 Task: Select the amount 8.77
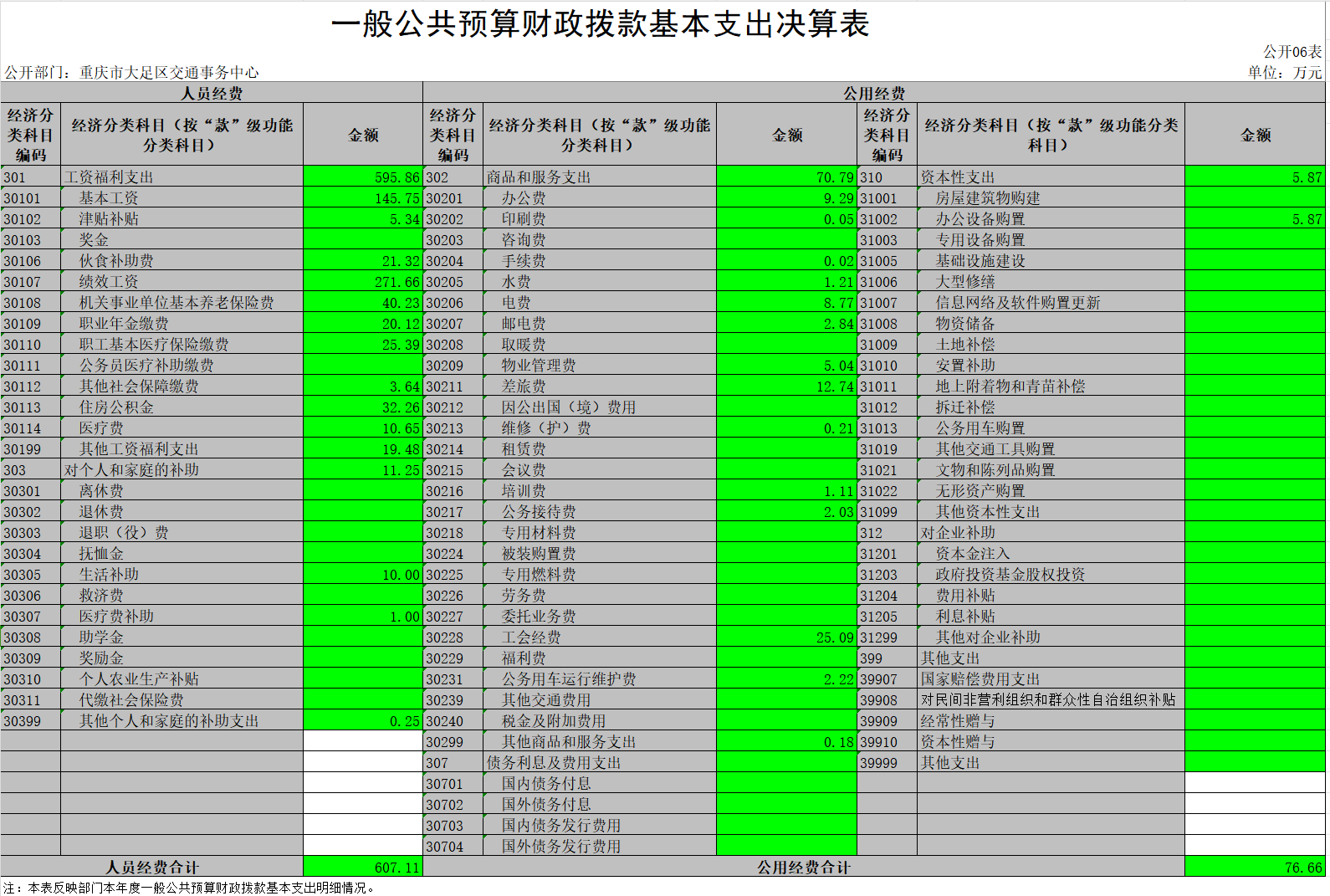786,302
